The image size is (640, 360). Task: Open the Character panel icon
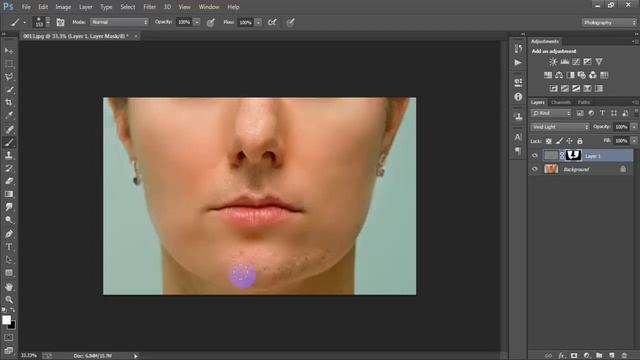click(518, 137)
